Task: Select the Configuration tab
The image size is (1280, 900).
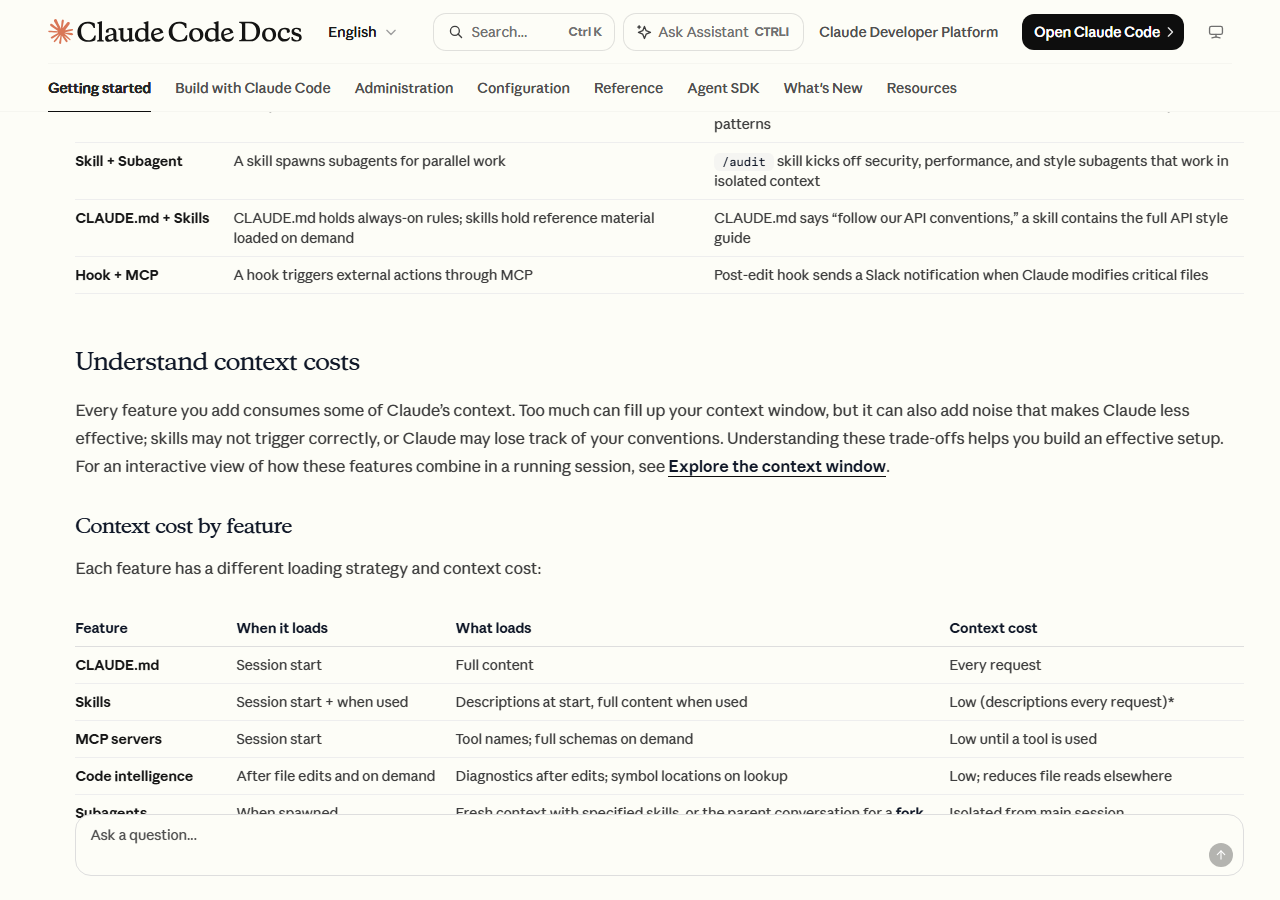Action: pos(524,88)
